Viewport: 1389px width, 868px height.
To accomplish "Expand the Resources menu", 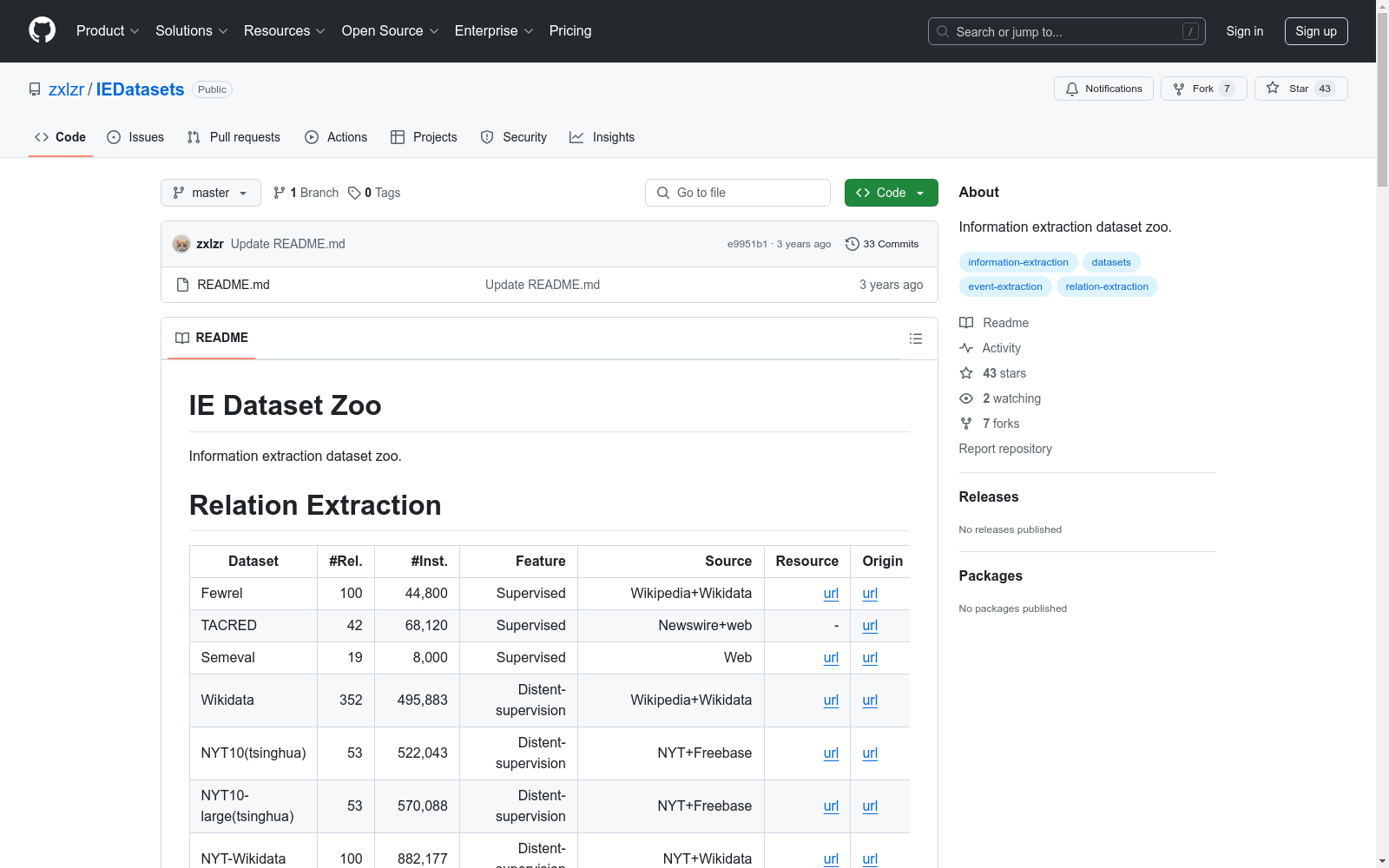I will 285,30.
